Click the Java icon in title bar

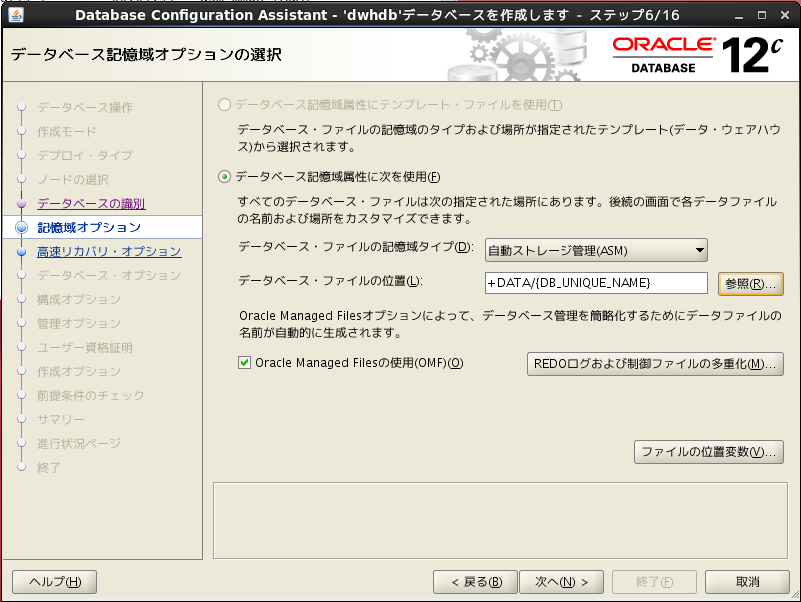(x=15, y=15)
